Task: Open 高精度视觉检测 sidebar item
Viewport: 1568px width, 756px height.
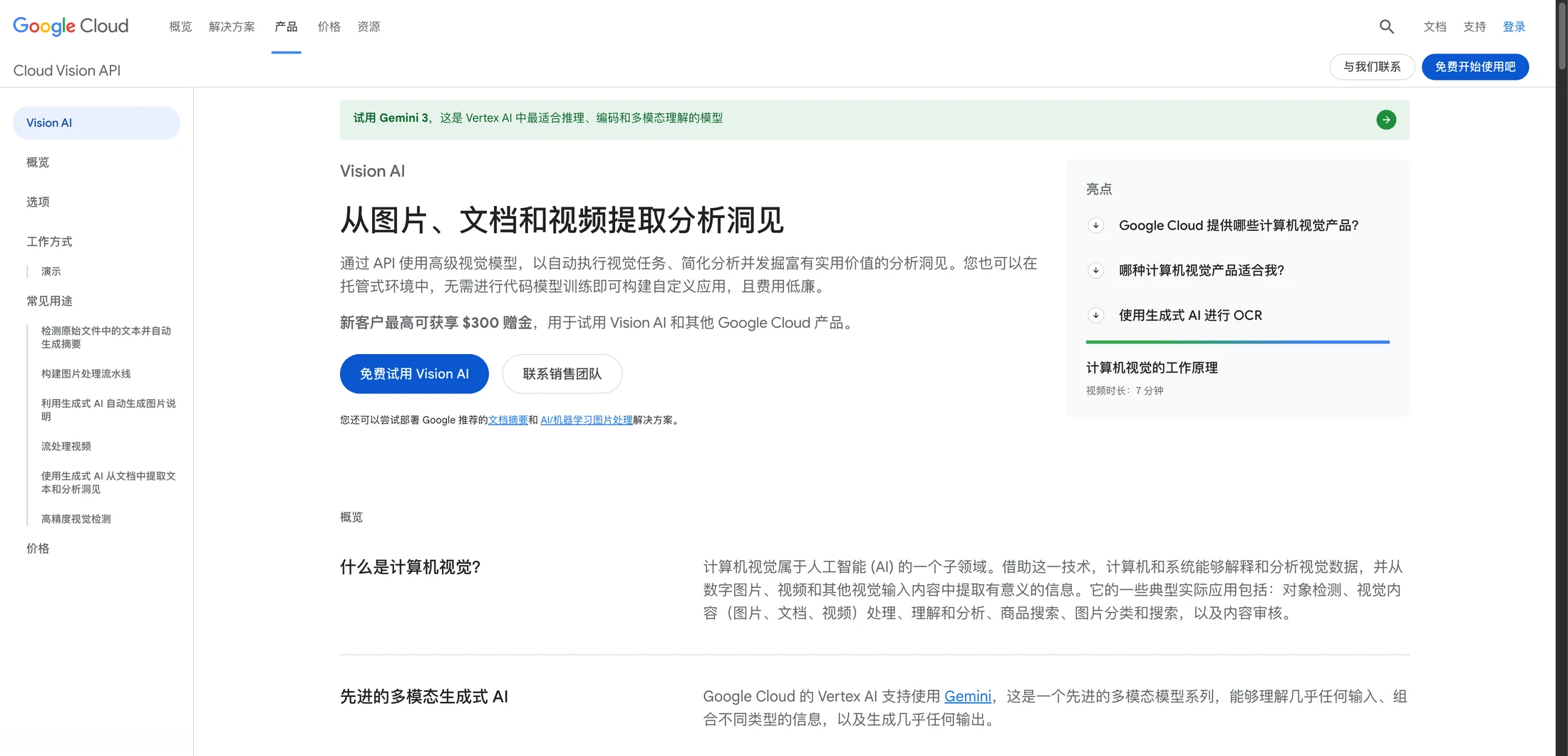Action: pyautogui.click(x=76, y=519)
